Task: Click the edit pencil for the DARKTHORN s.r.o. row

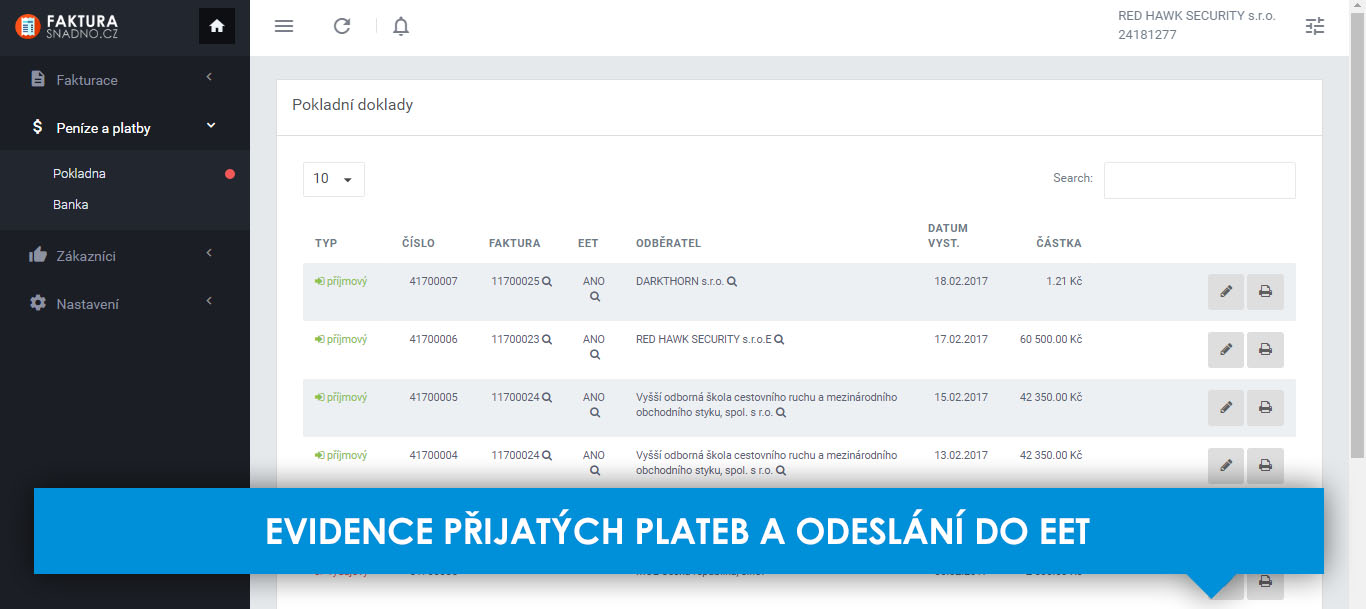Action: click(x=1225, y=292)
